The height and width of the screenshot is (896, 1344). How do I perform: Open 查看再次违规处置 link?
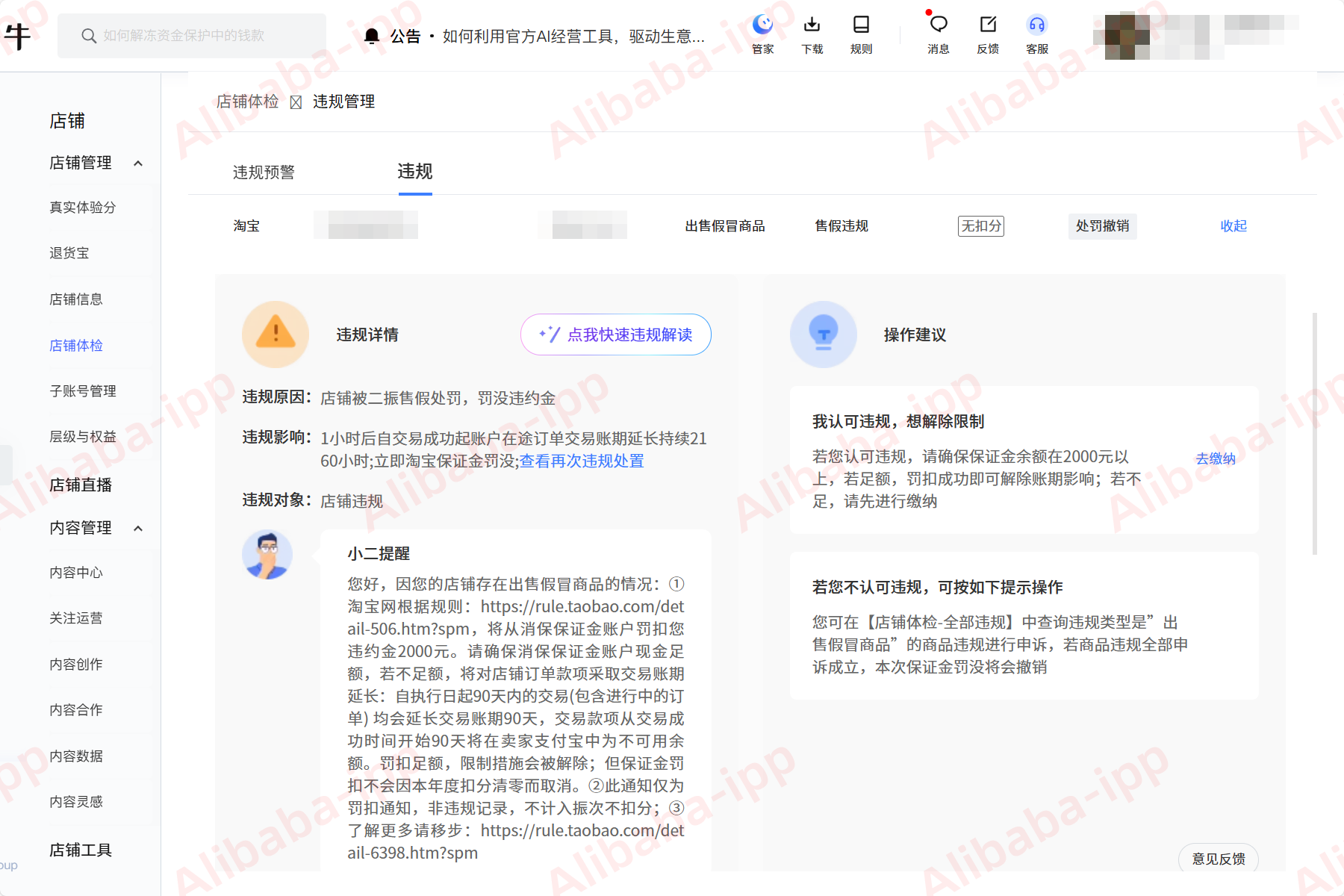(582, 461)
